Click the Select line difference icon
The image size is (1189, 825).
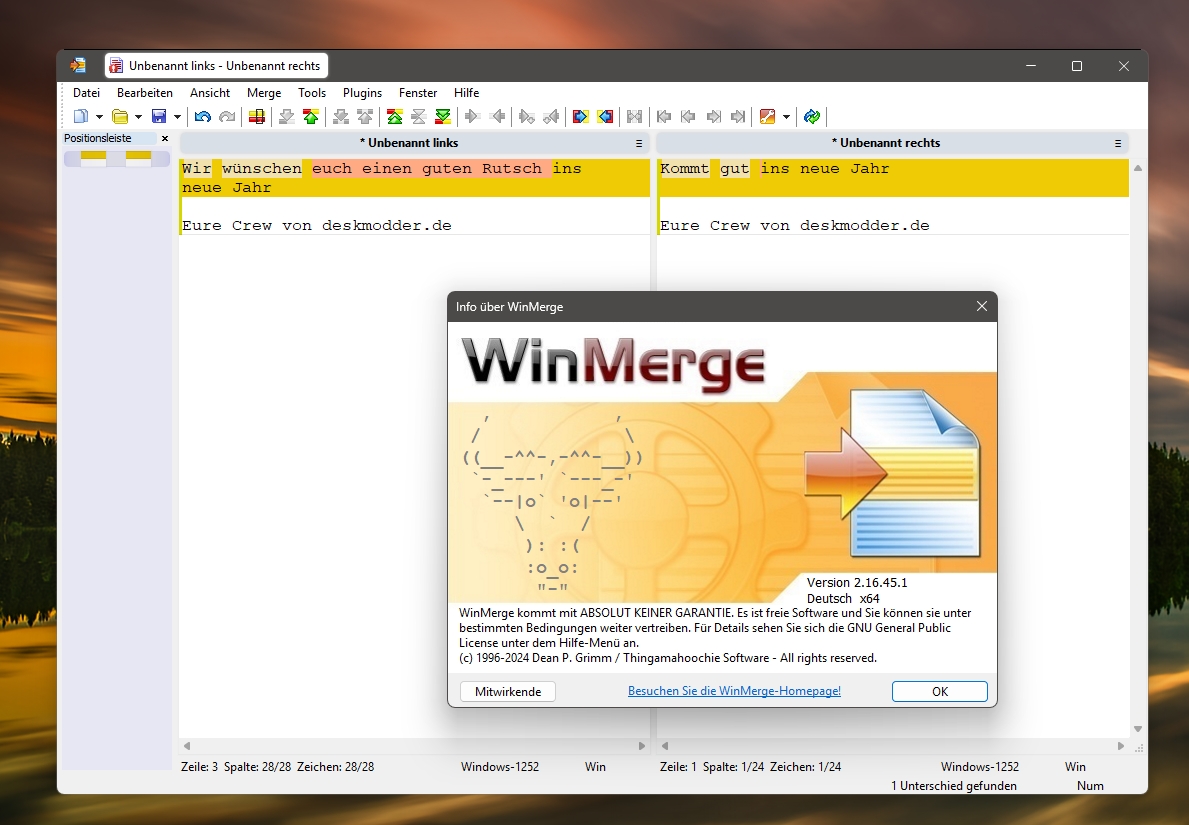coord(257,116)
